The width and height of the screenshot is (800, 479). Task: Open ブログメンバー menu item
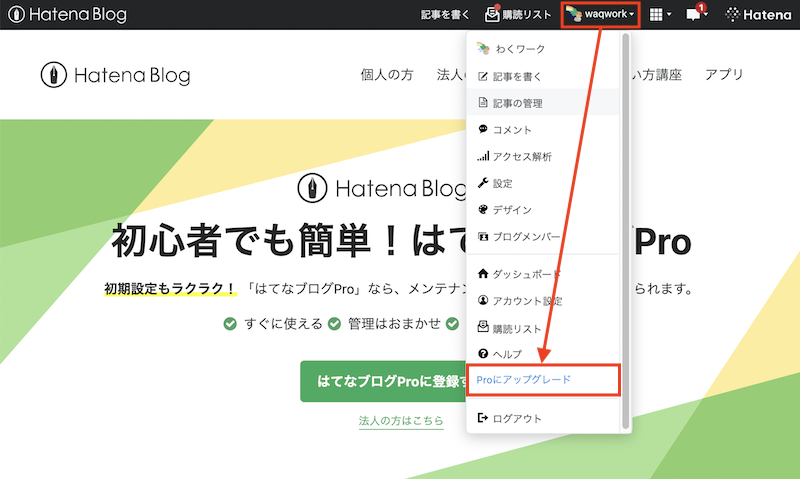pyautogui.click(x=542, y=236)
